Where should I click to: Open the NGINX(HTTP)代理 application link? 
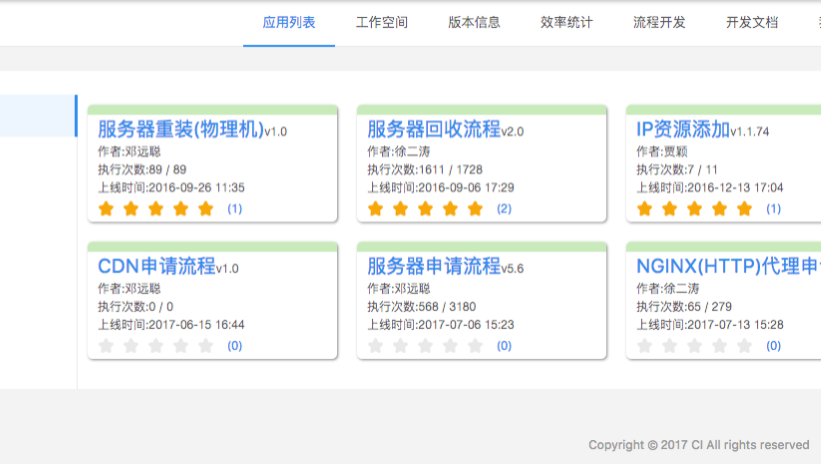pos(728,266)
